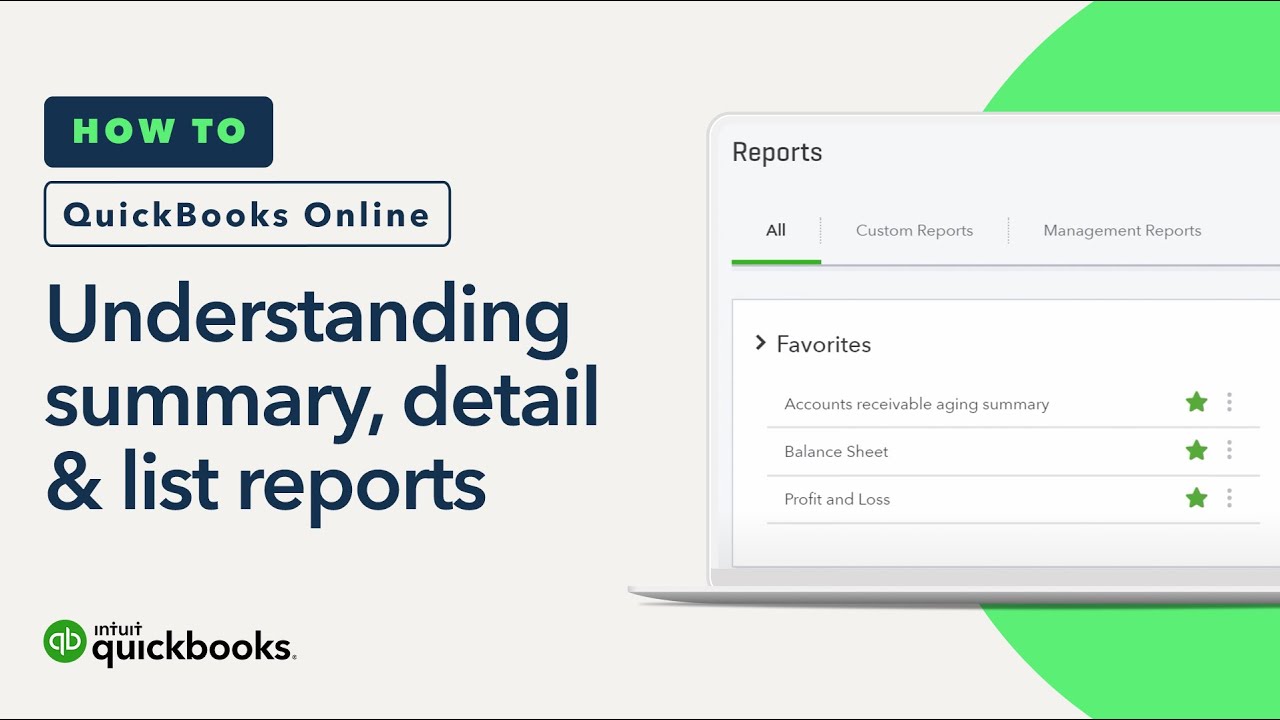Open more options for Accounts receivable aging summary
This screenshot has width=1280, height=720.
click(1229, 402)
